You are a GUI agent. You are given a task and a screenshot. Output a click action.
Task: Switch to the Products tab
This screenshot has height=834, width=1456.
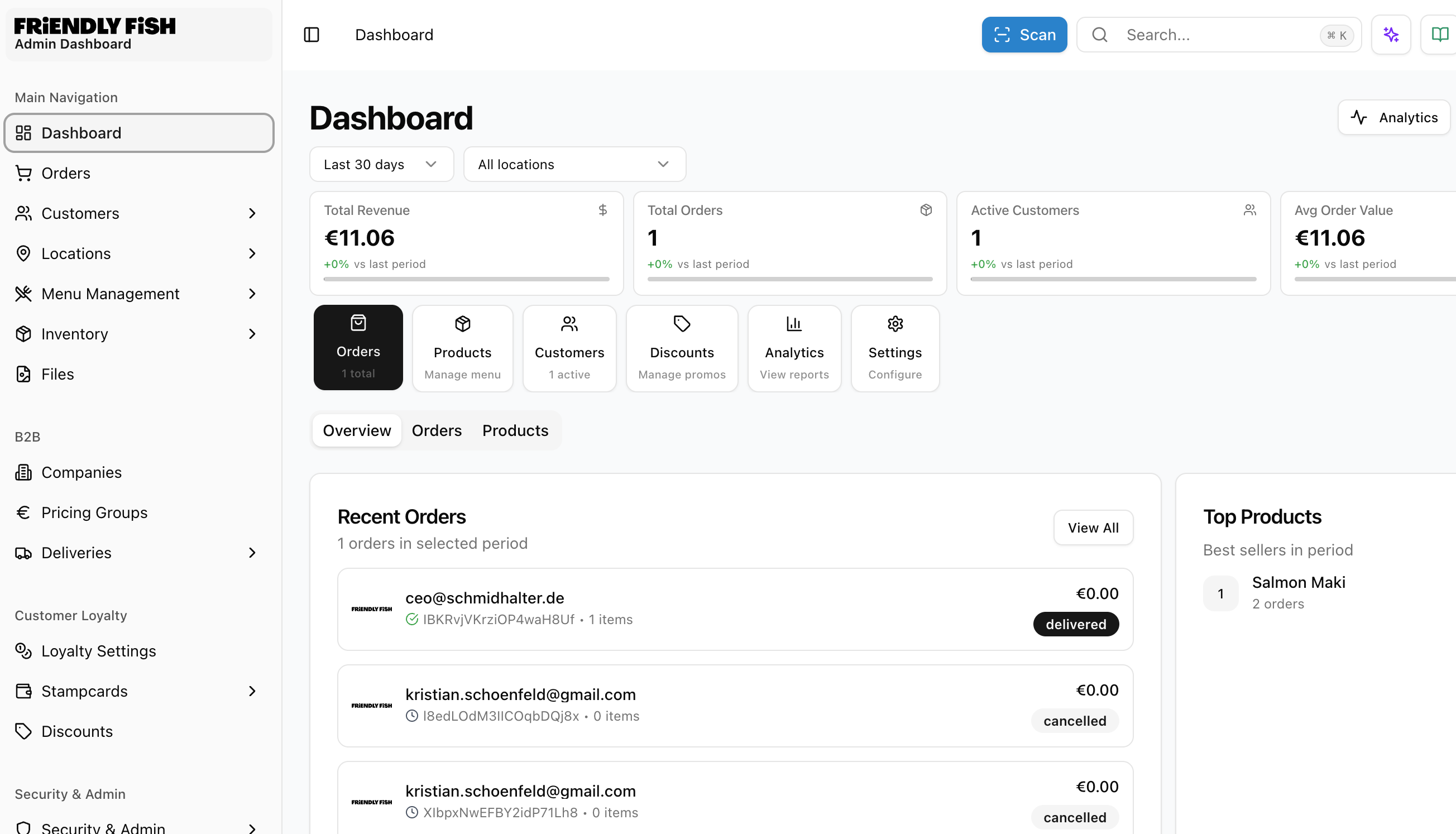(x=514, y=431)
